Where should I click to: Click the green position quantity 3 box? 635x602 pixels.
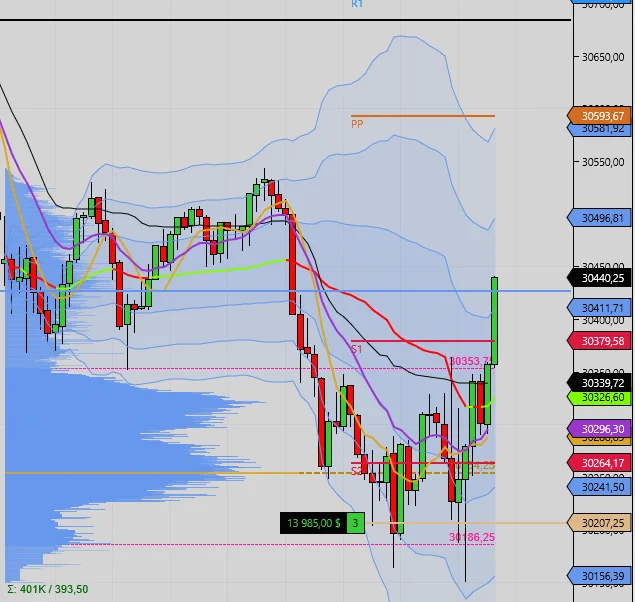click(x=356, y=523)
